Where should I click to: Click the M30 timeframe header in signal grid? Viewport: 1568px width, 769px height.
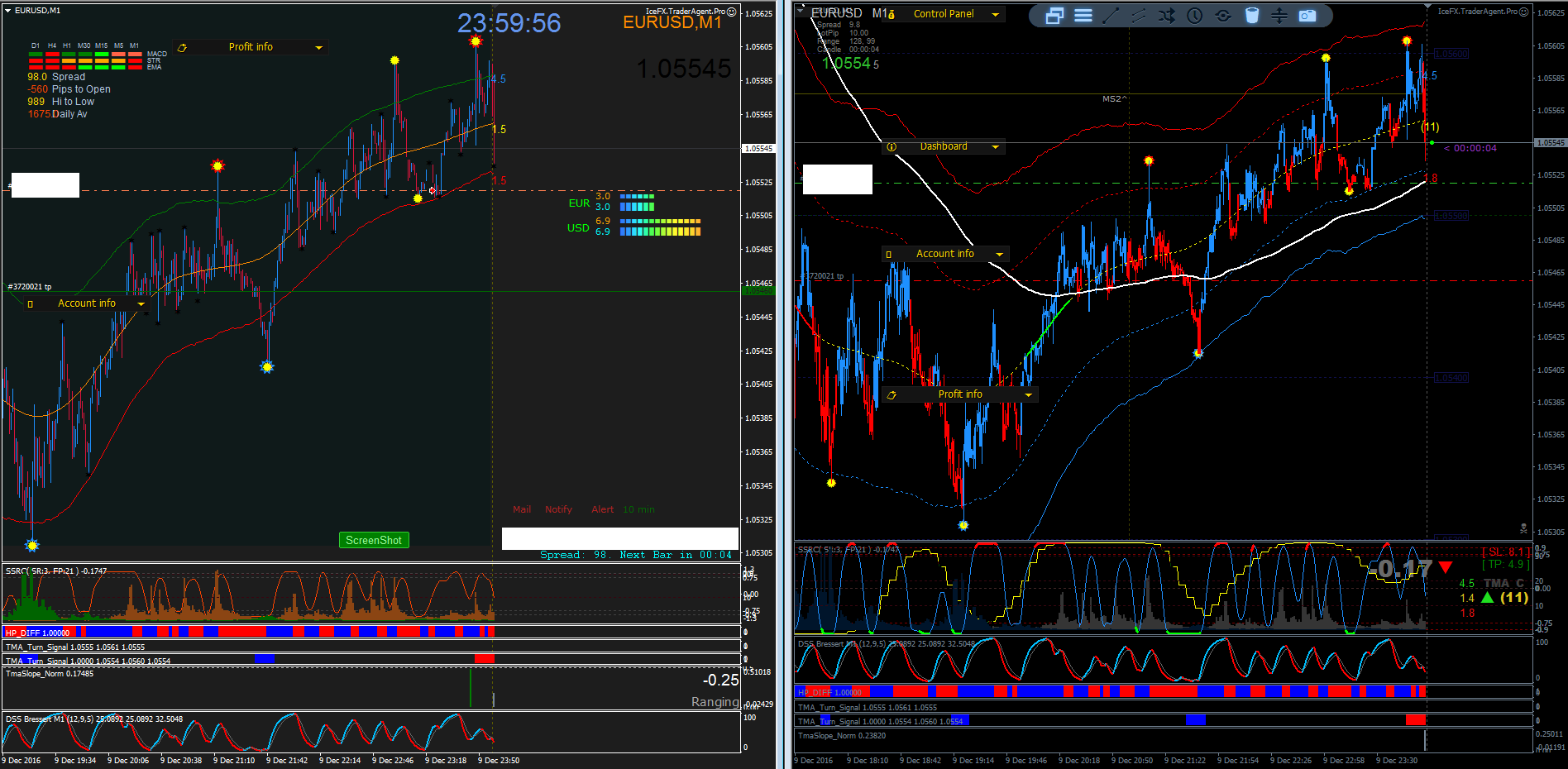coord(84,45)
